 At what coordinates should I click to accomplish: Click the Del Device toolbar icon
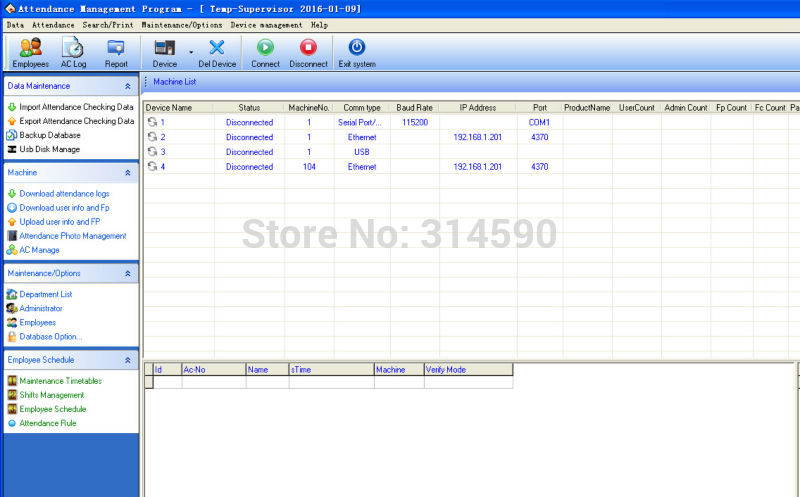pos(217,52)
